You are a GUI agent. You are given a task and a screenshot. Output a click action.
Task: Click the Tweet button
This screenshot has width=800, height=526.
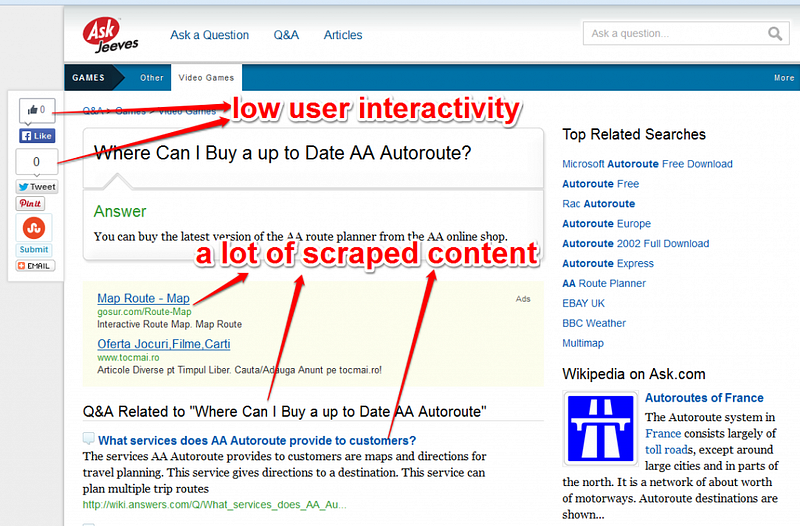37,187
